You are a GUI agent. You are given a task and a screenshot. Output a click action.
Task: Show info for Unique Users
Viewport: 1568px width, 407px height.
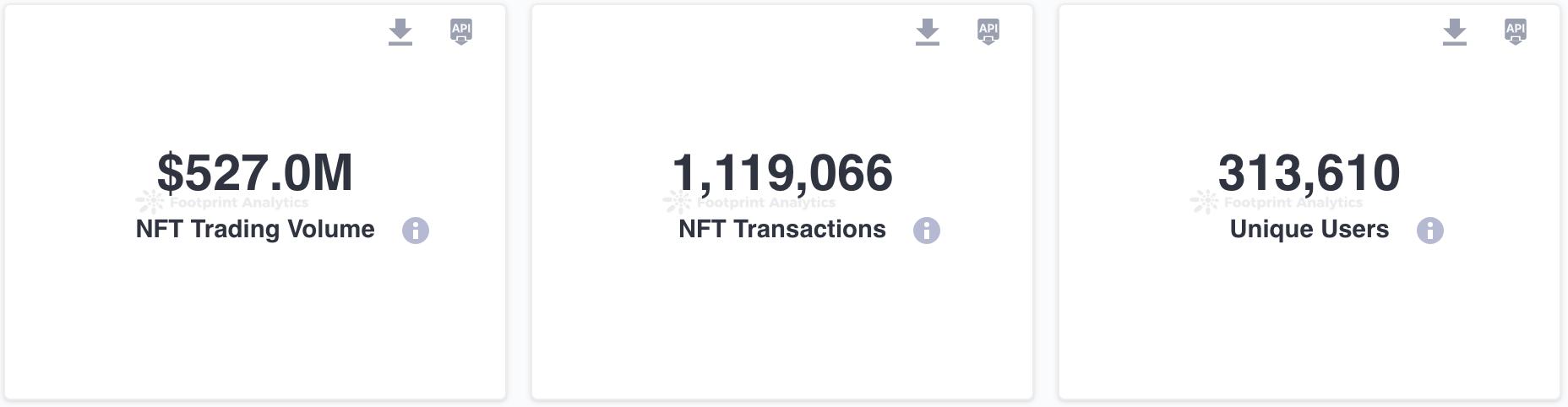pyautogui.click(x=1430, y=231)
